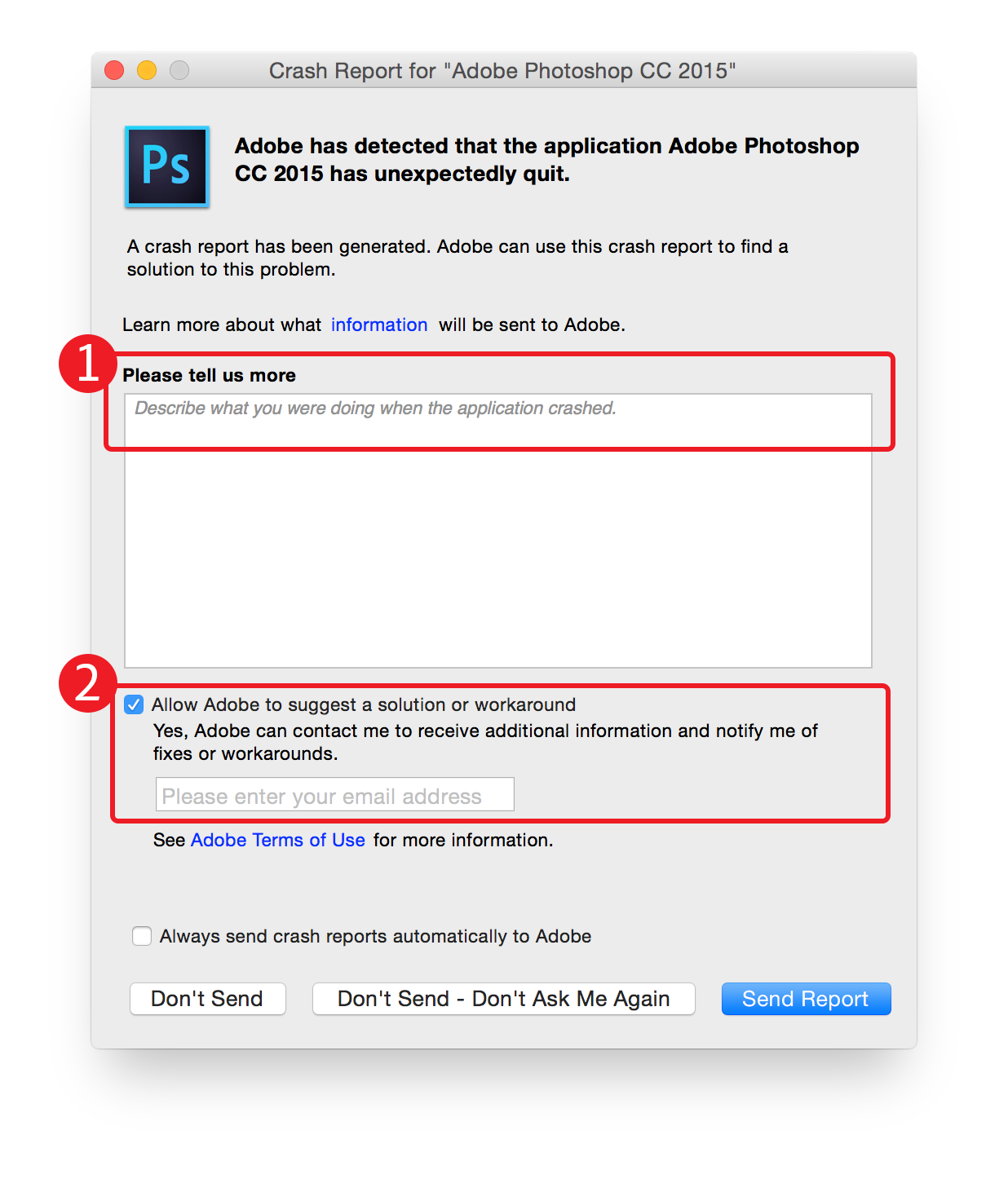Screen dimensions: 1008x1179
Task: Click the bold crash detection headline
Action: tap(546, 160)
